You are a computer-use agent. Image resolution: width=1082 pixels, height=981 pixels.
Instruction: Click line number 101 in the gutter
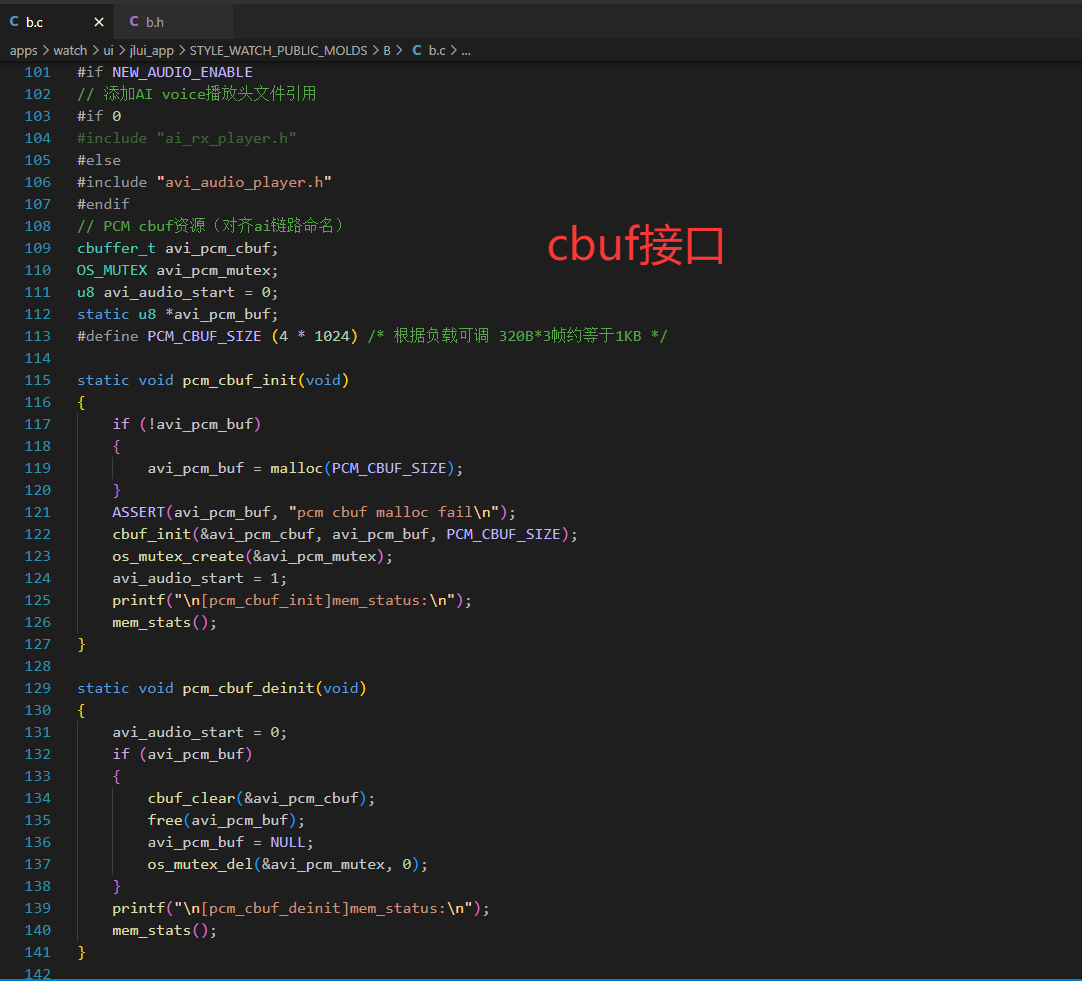(x=38, y=72)
